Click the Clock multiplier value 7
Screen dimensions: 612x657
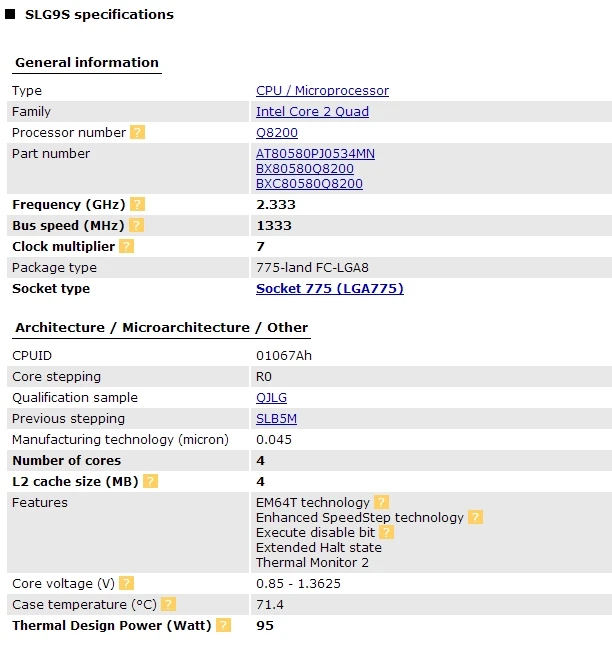pyautogui.click(x=260, y=246)
